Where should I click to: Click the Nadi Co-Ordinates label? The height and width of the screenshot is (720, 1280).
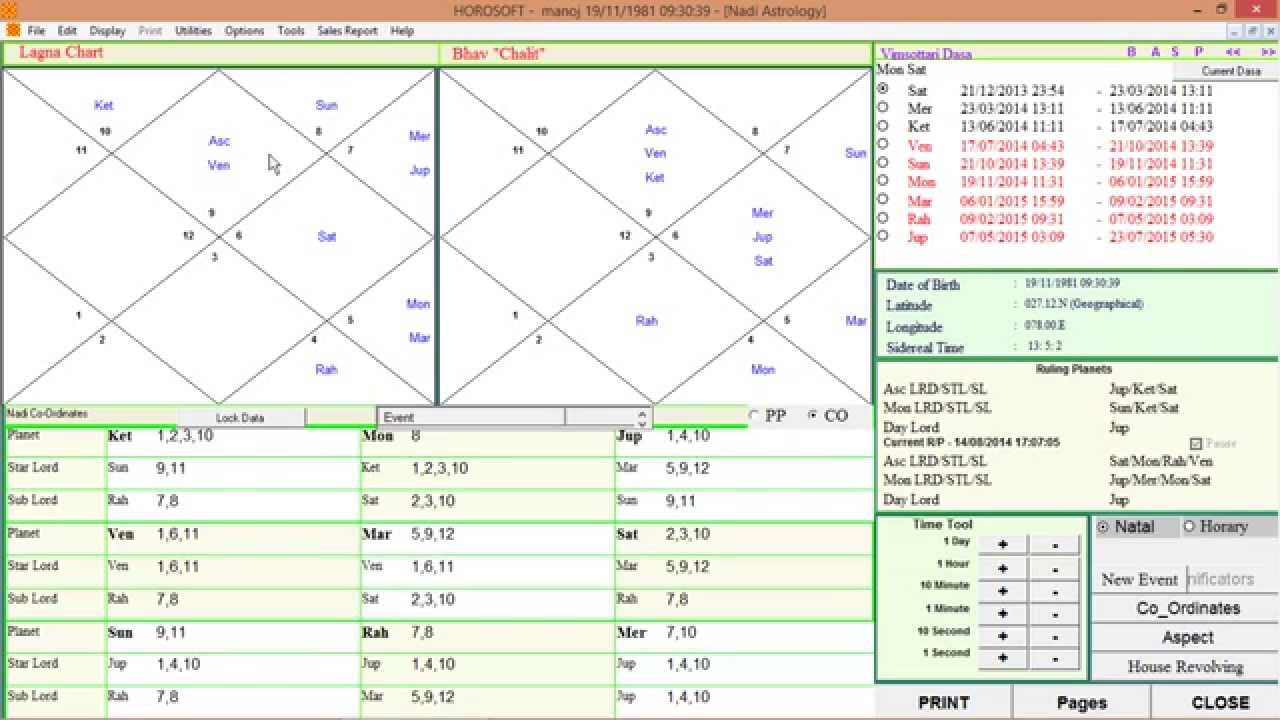point(47,413)
